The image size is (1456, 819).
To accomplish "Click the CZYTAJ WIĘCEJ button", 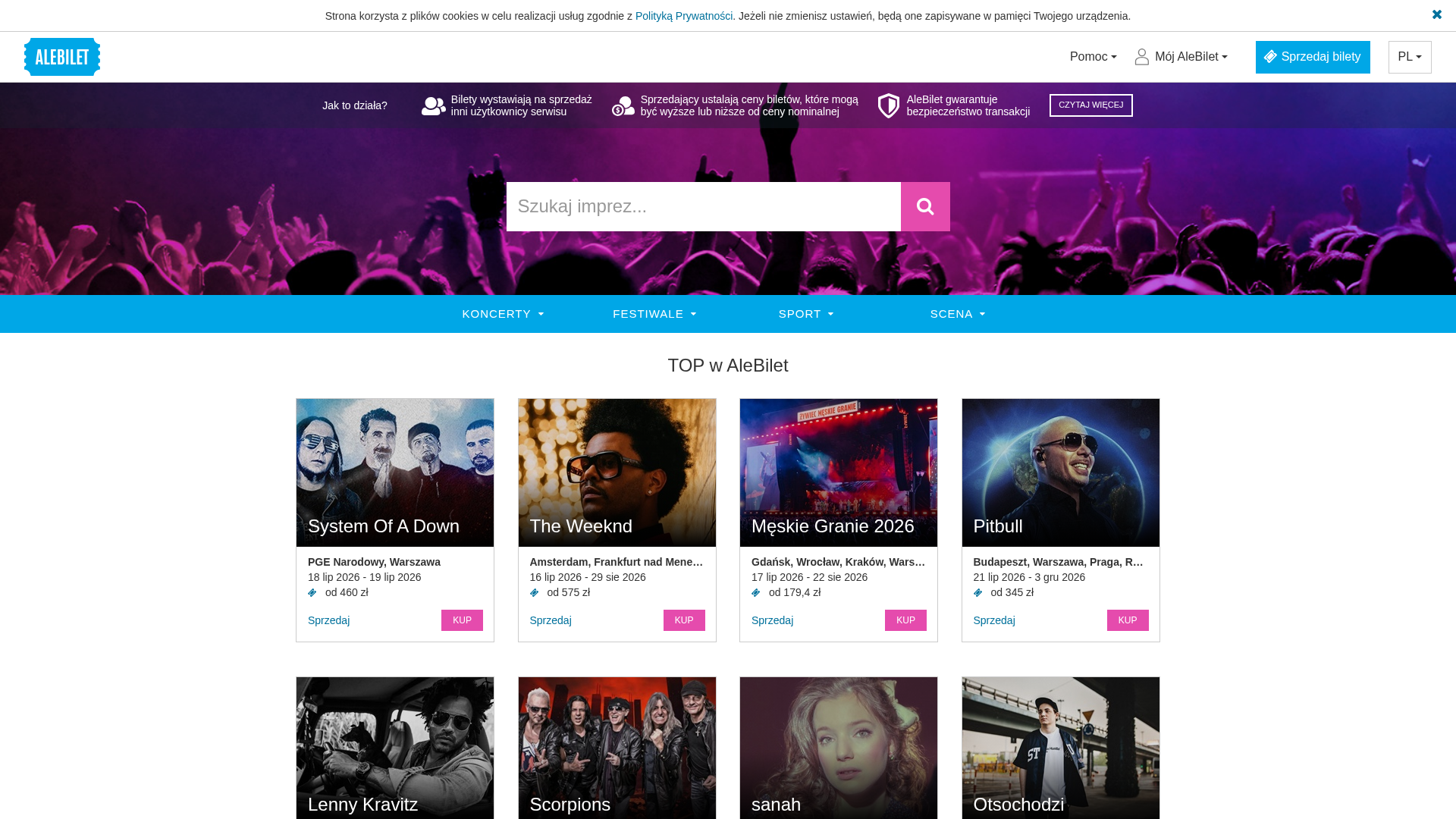I will [x=1091, y=105].
